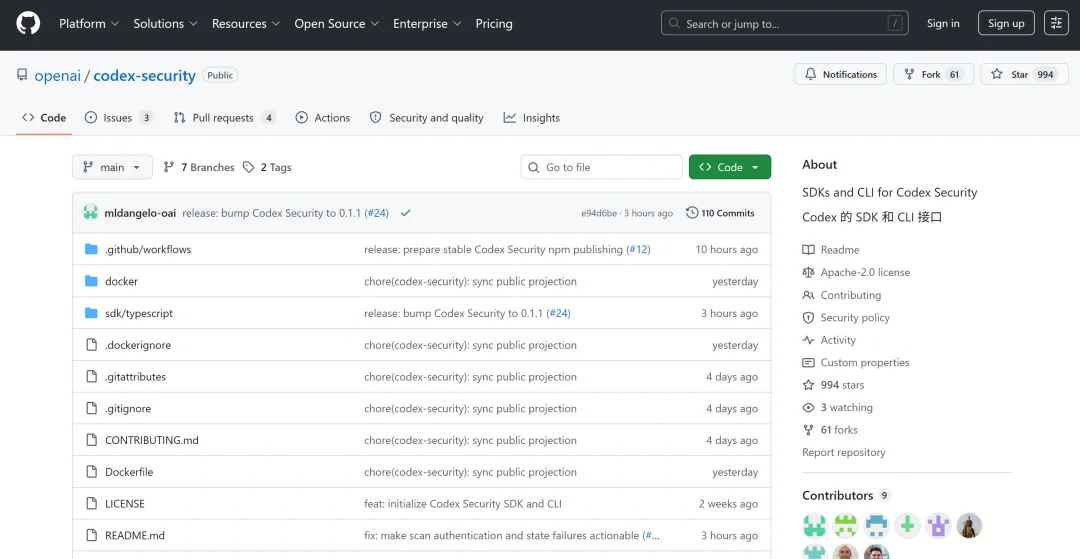The width and height of the screenshot is (1080, 559).
Task: Click the green plus-sign contributor avatar
Action: [x=908, y=525]
